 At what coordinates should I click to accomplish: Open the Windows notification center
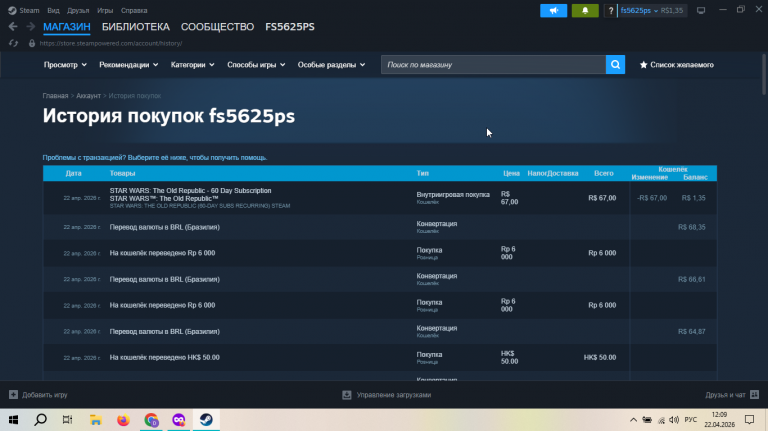coord(749,420)
